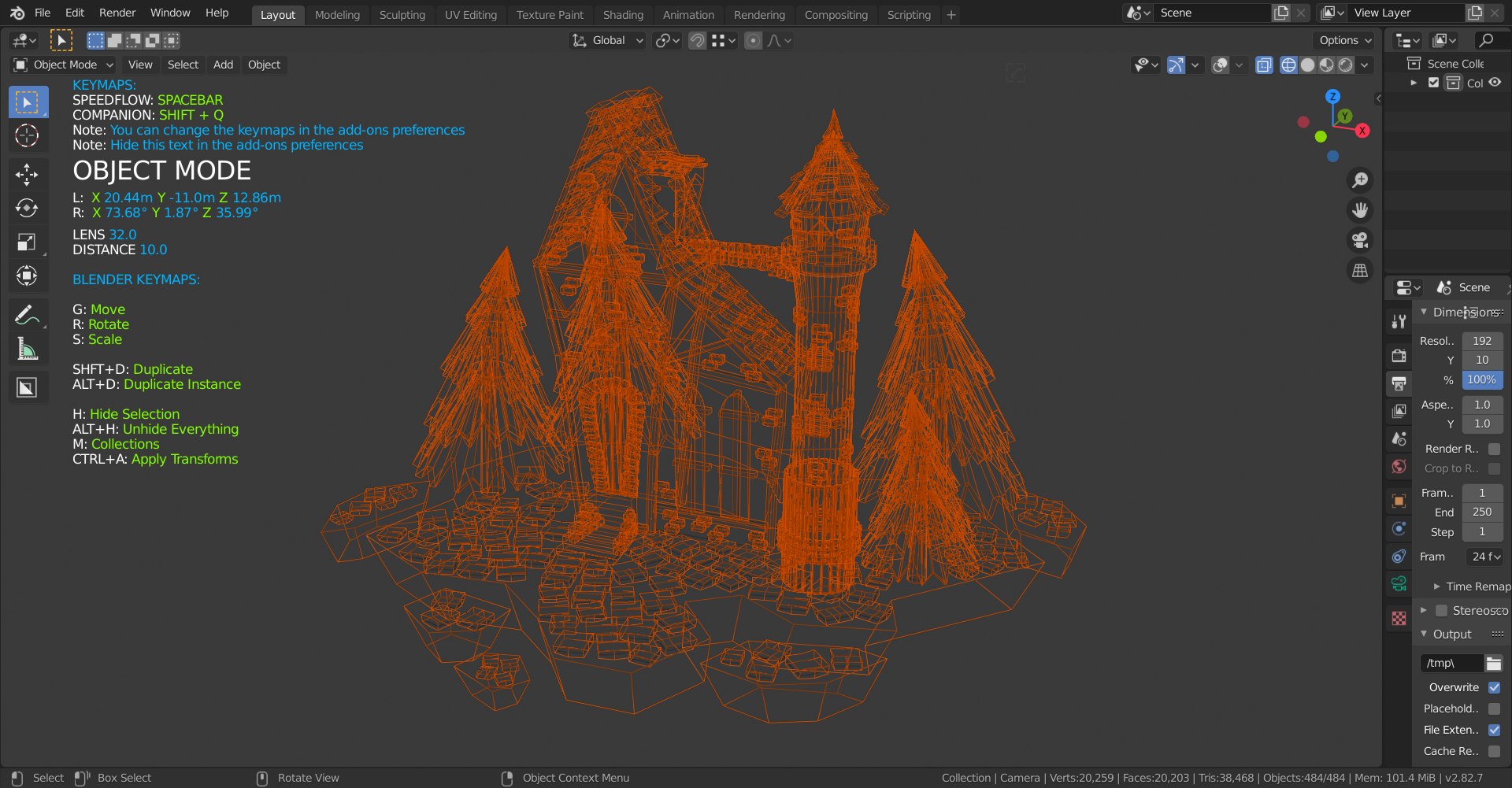The height and width of the screenshot is (788, 1512).
Task: Open the shading options dropdown arrow
Action: [1365, 65]
